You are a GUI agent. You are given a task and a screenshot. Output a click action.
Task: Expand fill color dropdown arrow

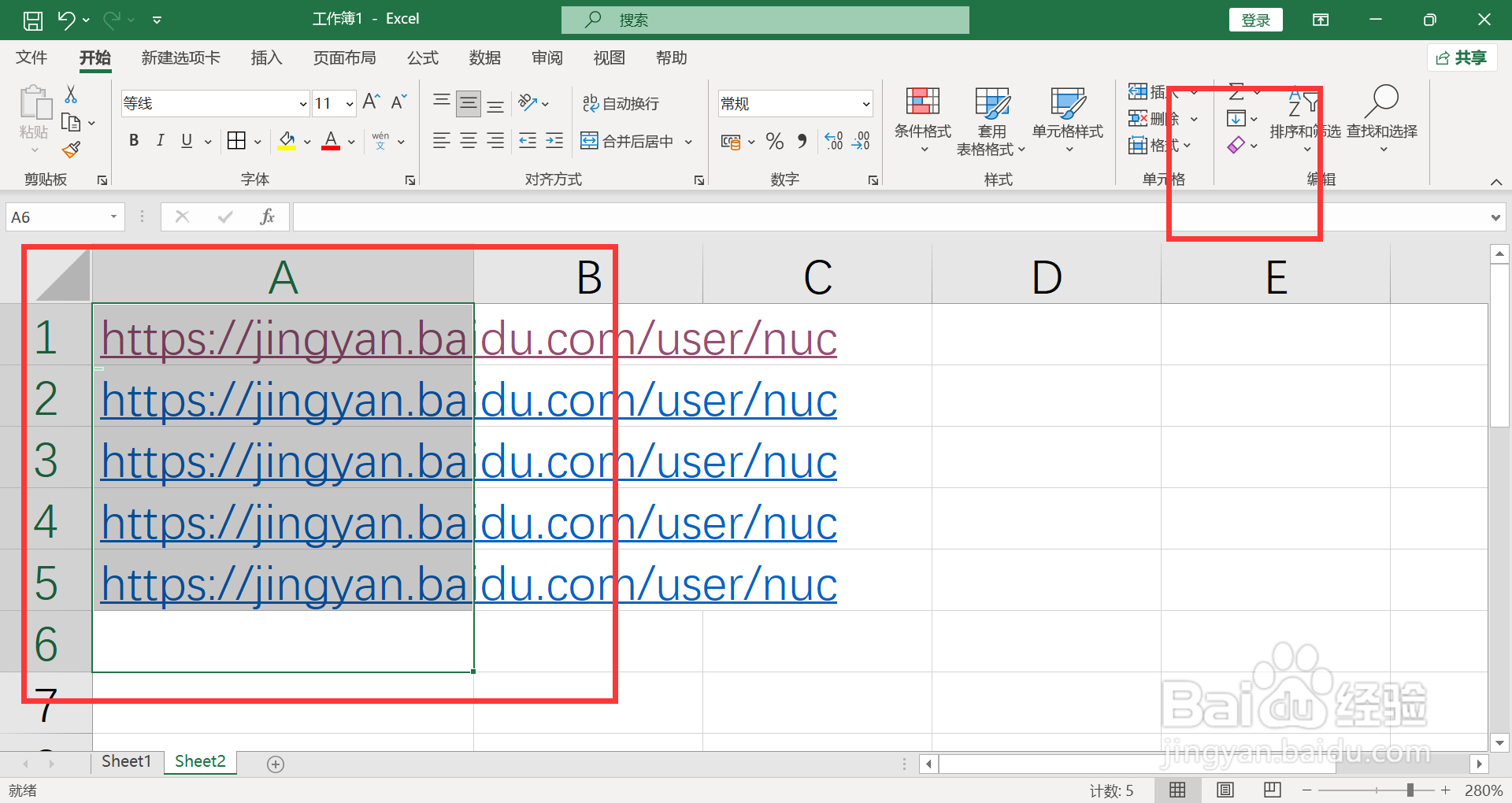pos(307,142)
